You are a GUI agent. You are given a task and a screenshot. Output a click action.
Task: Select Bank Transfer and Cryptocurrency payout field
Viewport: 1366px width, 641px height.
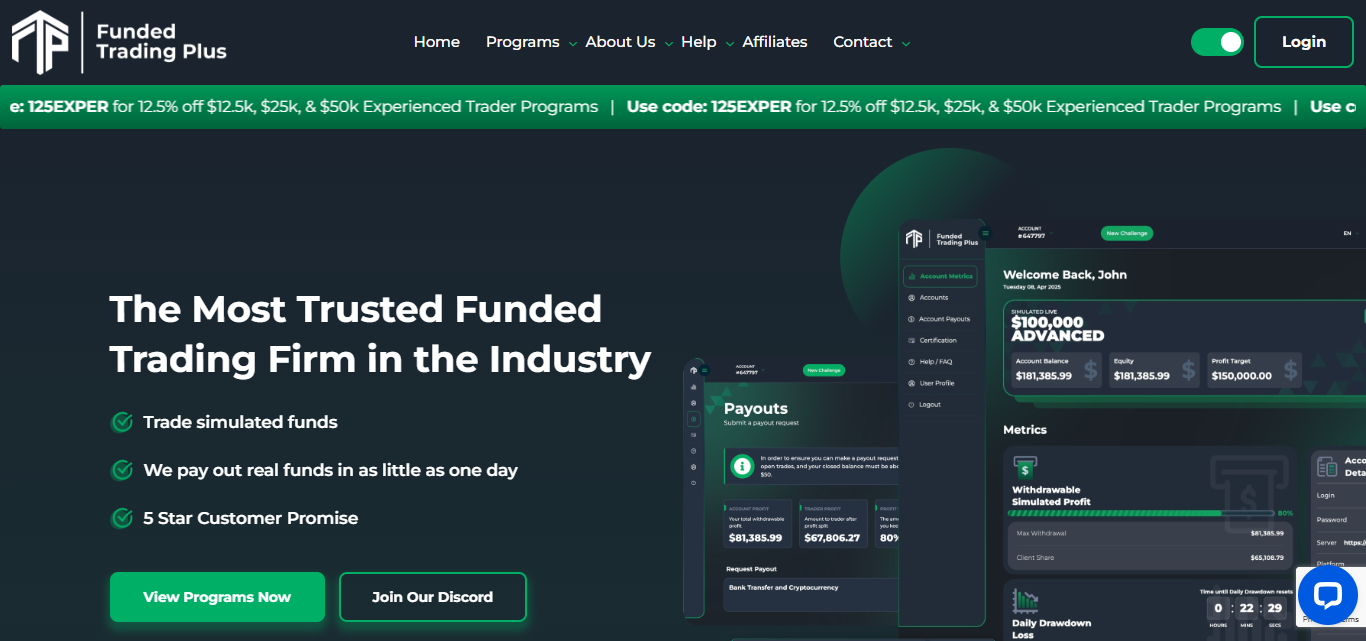(810, 596)
